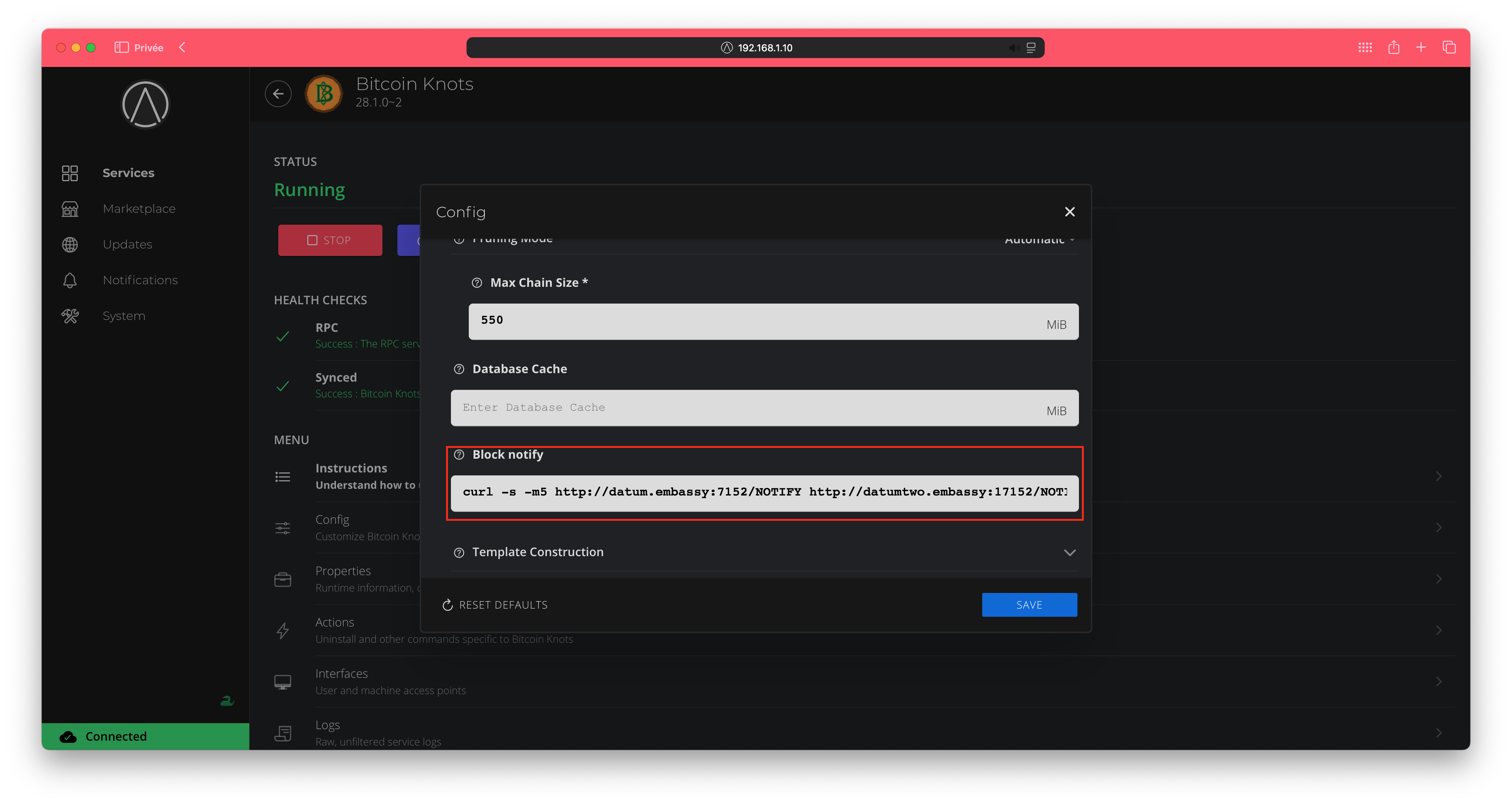Open the Pruning Mode Automatic dropdown
The width and height of the screenshot is (1512, 805).
pos(1039,241)
